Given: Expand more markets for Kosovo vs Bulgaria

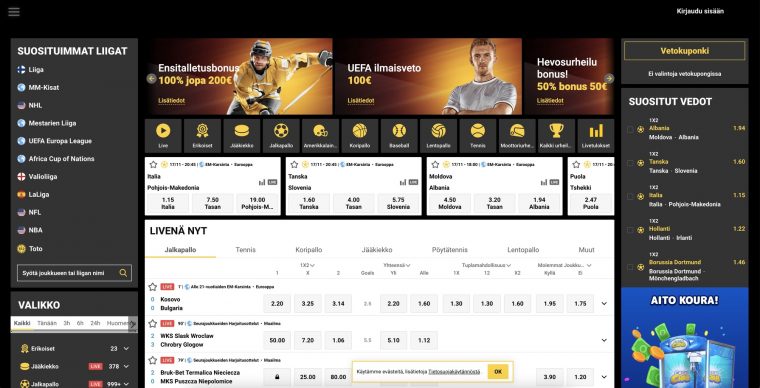Looking at the screenshot, I should point(604,304).
